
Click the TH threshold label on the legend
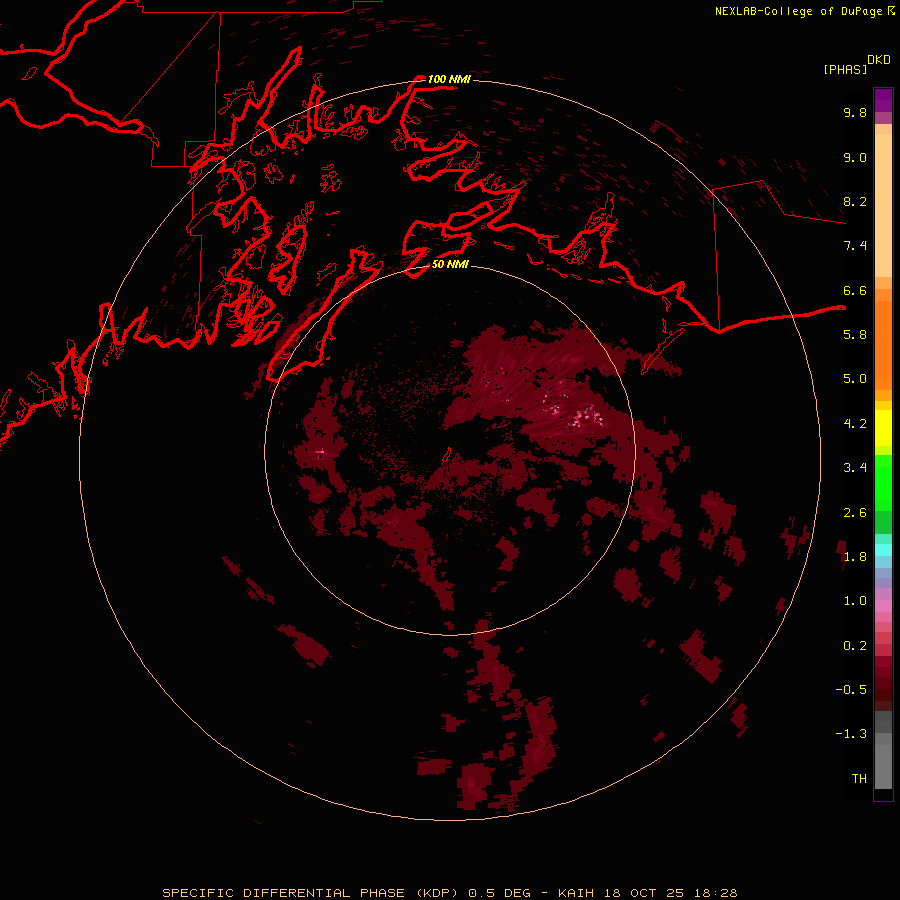(x=859, y=779)
